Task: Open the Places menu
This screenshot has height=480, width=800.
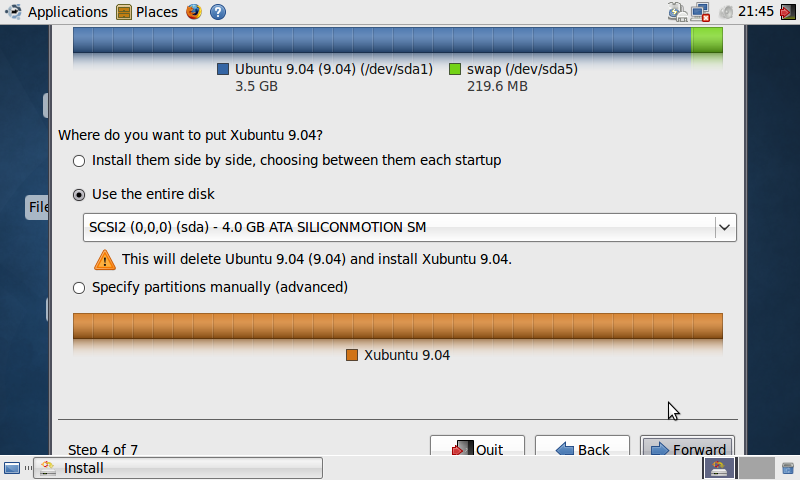Action: (x=157, y=12)
